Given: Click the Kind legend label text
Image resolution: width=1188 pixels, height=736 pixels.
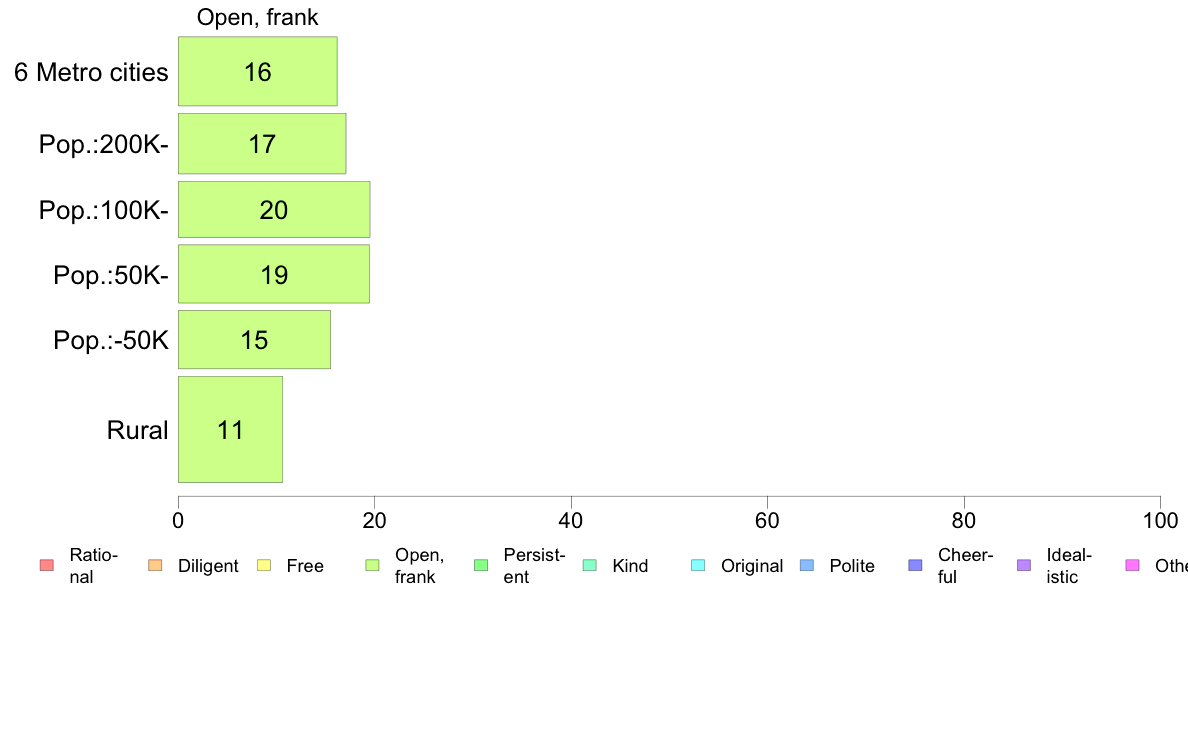Looking at the screenshot, I should 630,565.
